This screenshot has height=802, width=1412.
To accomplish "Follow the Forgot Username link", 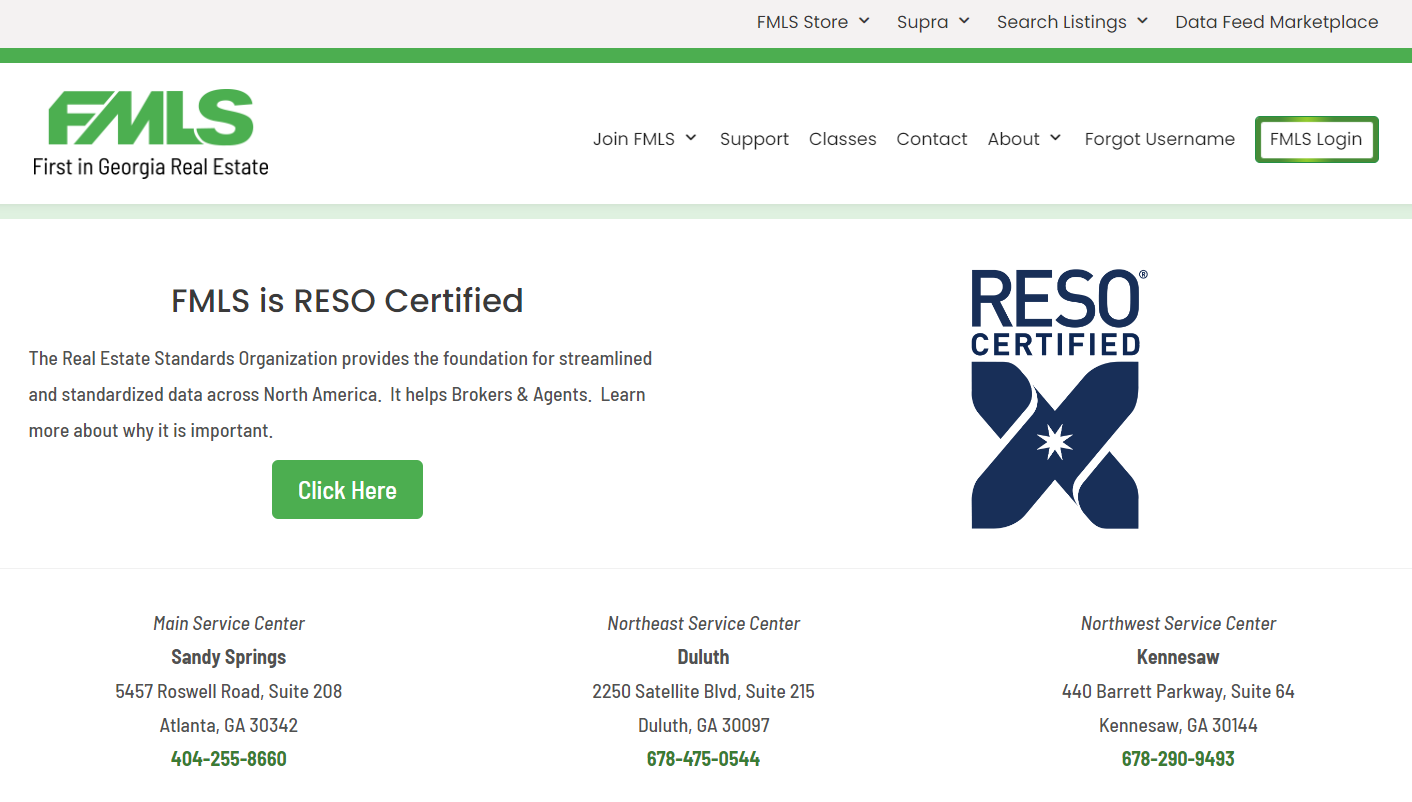I will [1160, 139].
